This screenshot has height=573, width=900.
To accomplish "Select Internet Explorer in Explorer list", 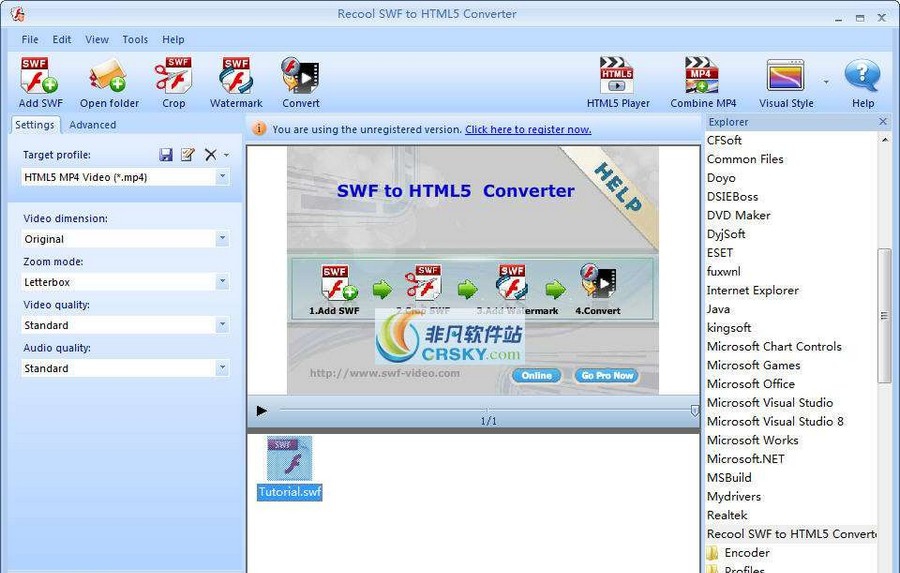I will coord(752,291).
